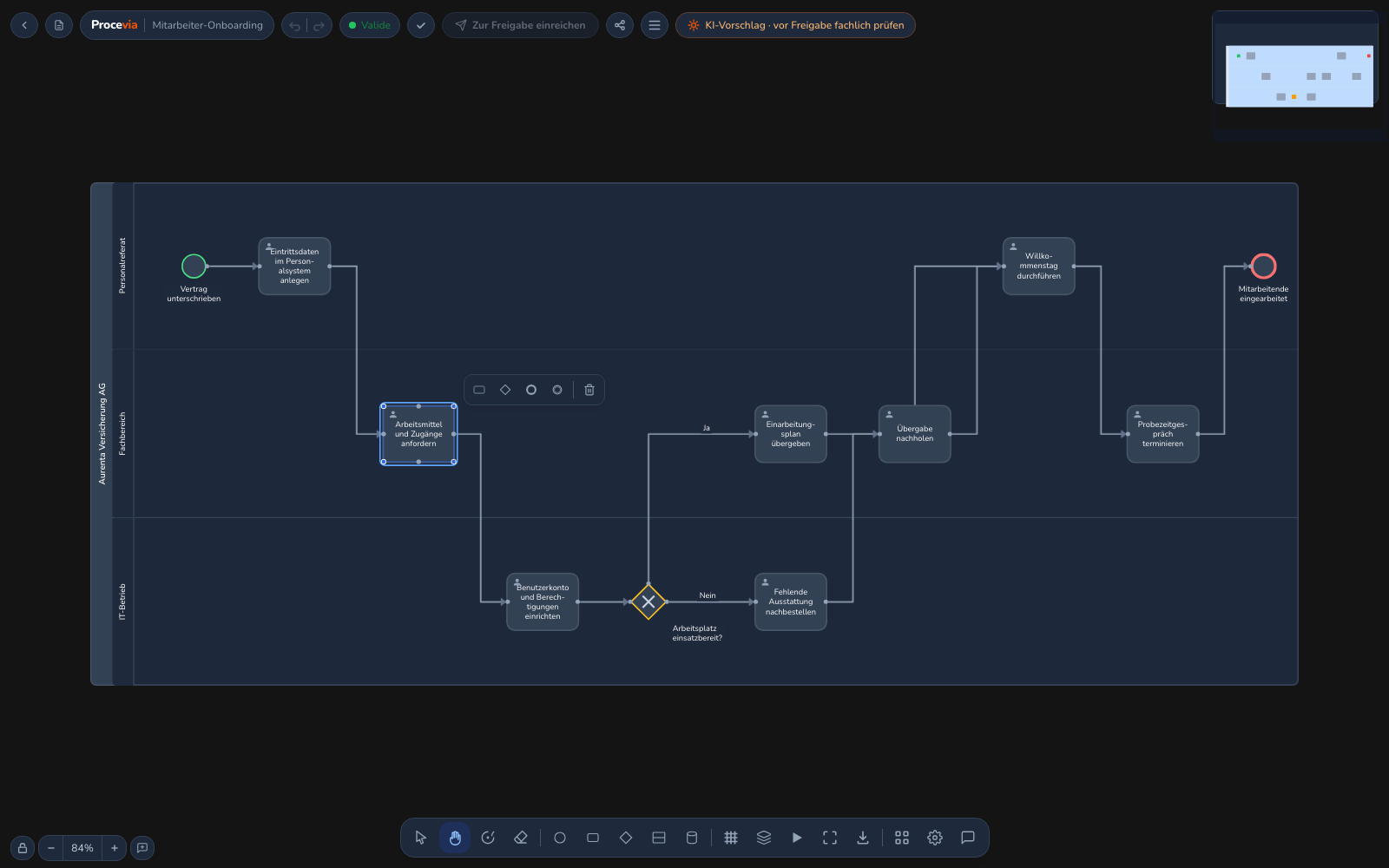Click the Nein flow label
Image resolution: width=1389 pixels, height=868 pixels.
click(708, 595)
